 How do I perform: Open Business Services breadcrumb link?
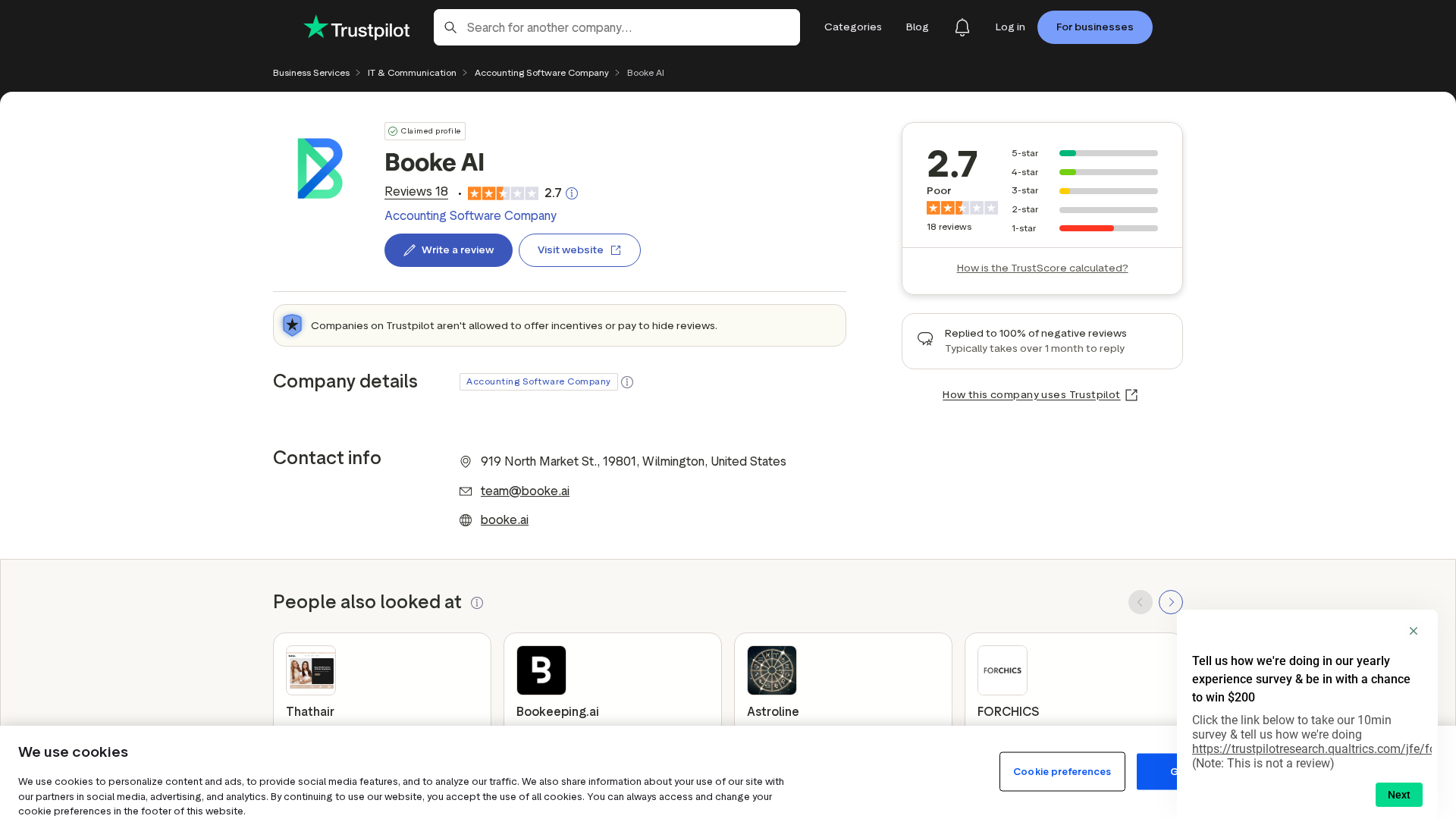(311, 73)
